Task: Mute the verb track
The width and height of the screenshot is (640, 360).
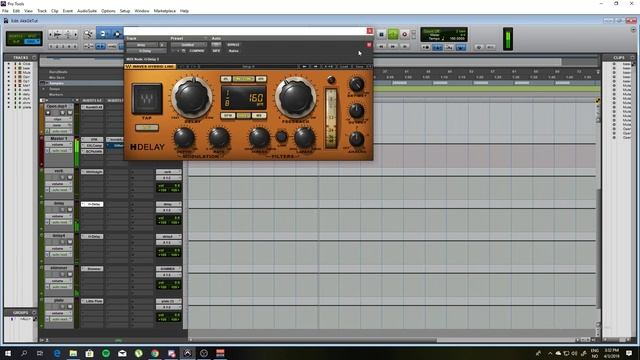Action: tap(69, 178)
